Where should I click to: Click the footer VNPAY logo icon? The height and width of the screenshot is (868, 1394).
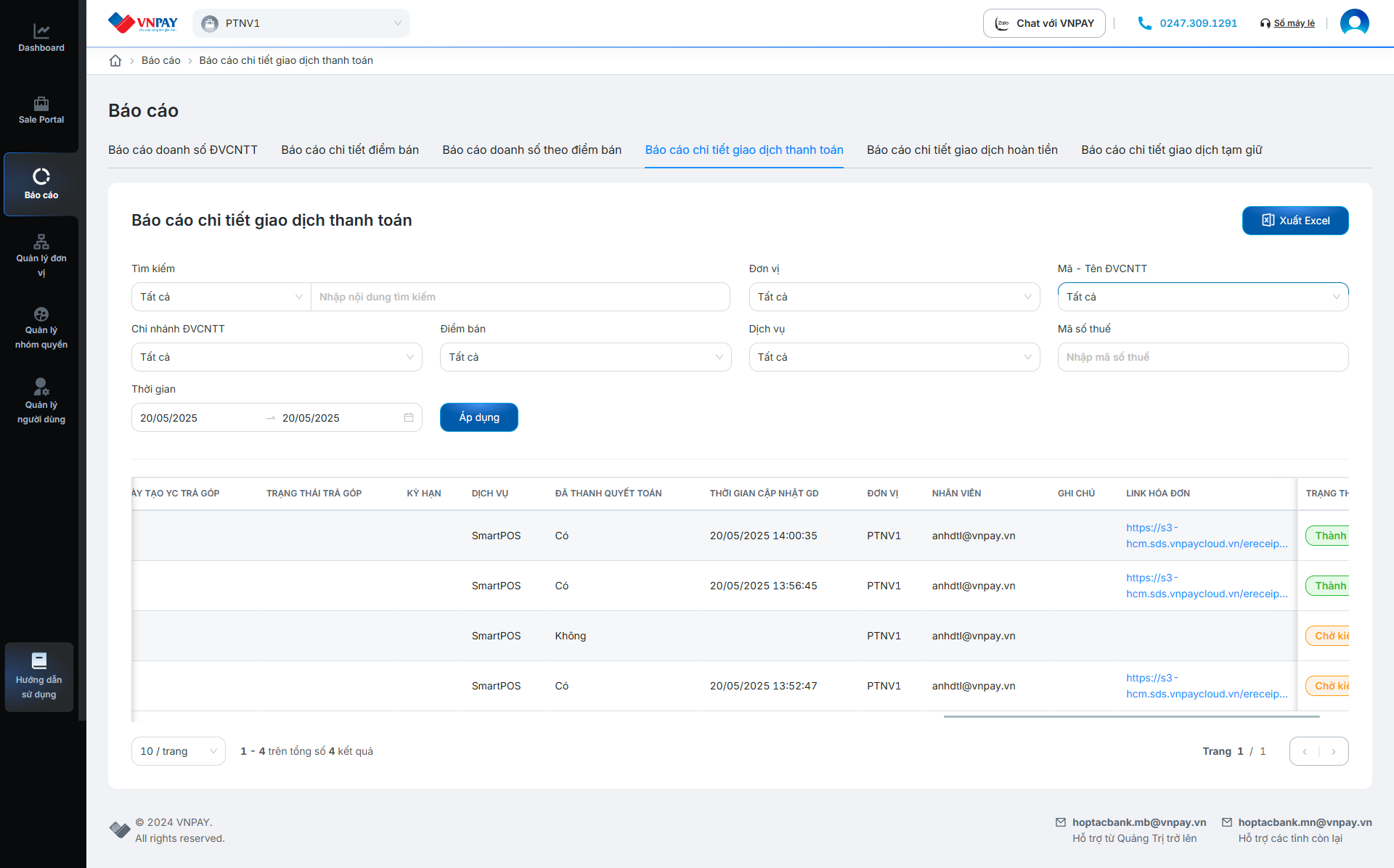coord(120,830)
